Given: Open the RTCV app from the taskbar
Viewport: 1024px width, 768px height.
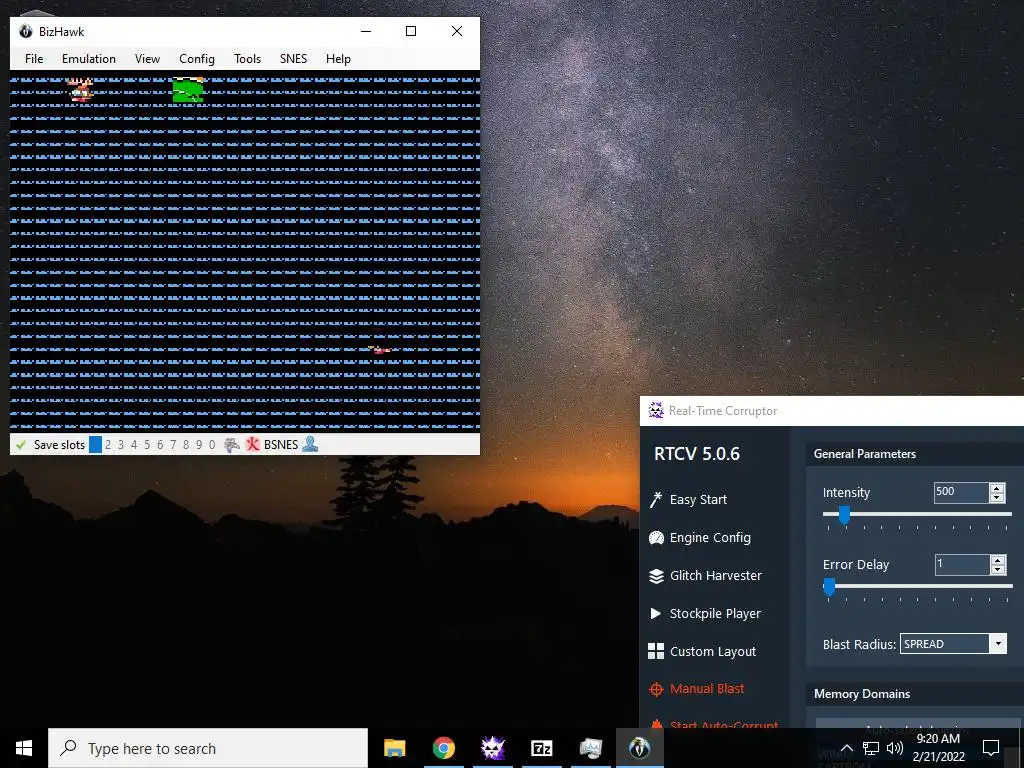Looking at the screenshot, I should pyautogui.click(x=492, y=748).
